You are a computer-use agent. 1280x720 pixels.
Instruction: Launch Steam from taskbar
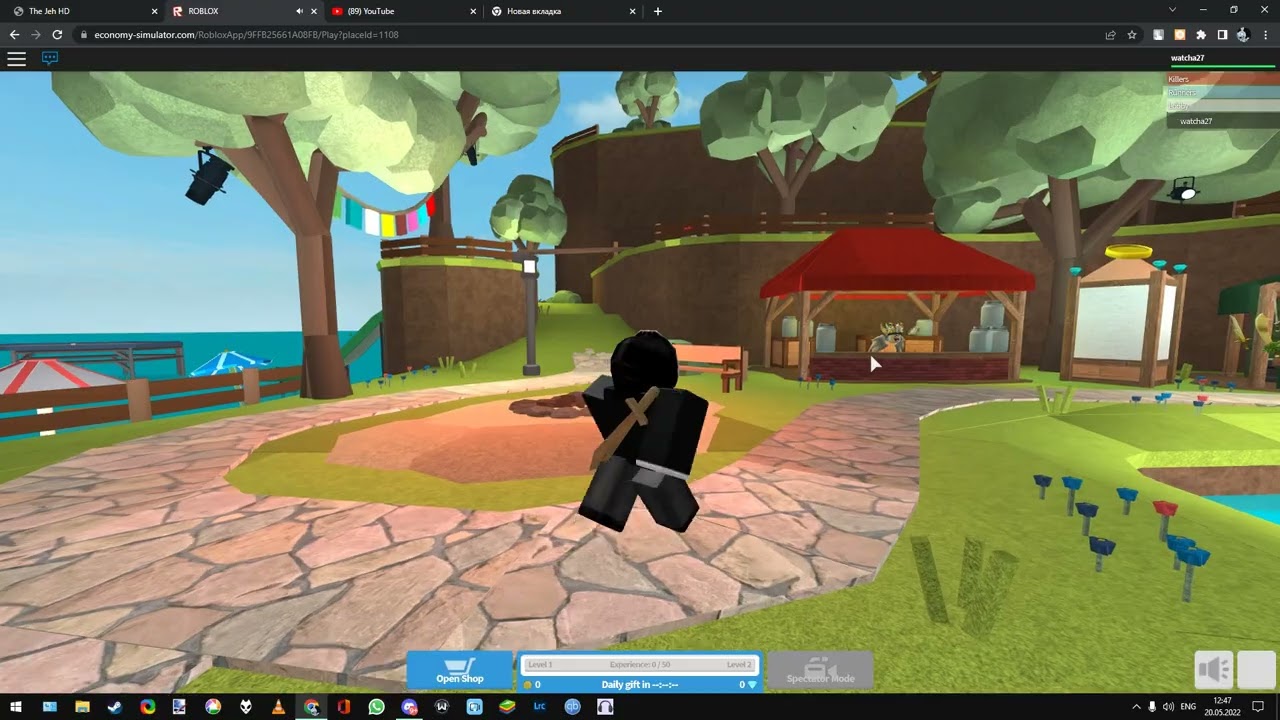(115, 706)
